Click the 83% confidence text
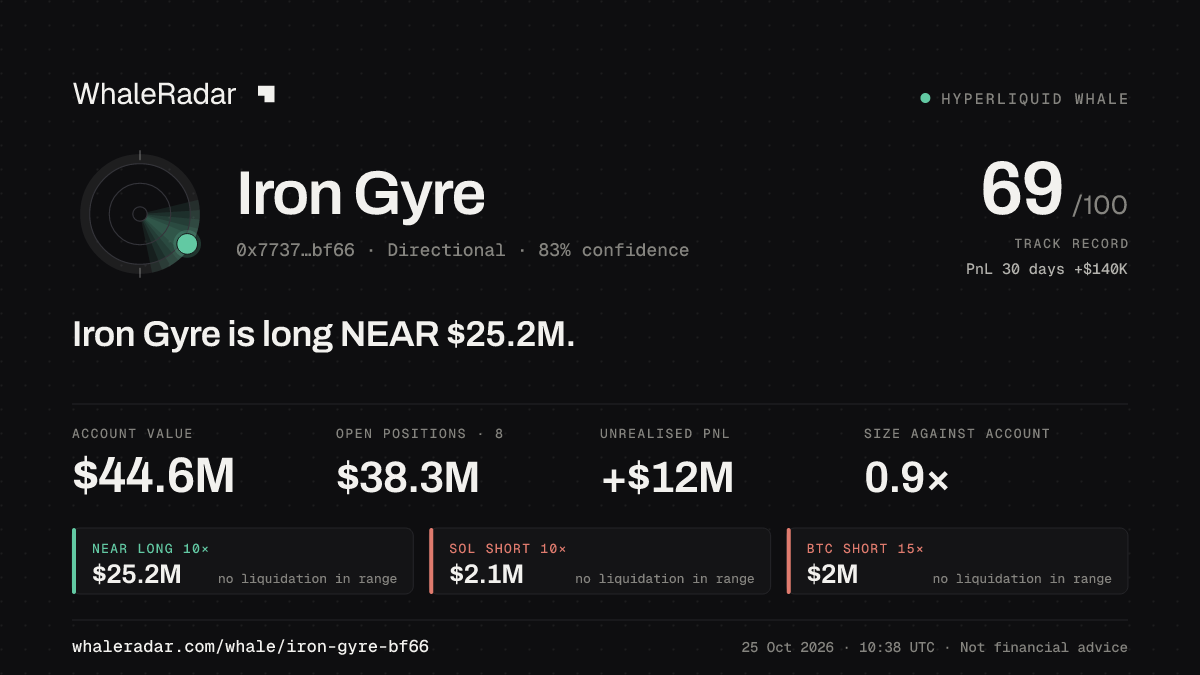Image resolution: width=1200 pixels, height=675 pixels. tap(613, 250)
